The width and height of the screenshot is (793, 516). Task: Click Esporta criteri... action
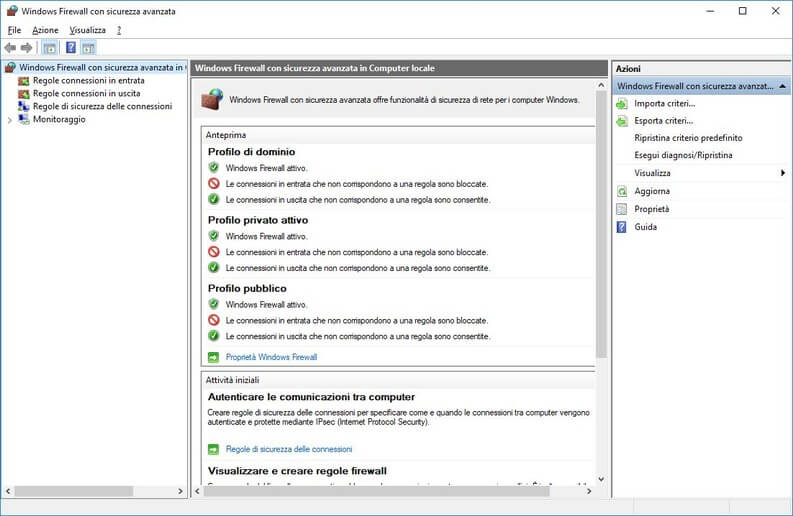coord(664,121)
